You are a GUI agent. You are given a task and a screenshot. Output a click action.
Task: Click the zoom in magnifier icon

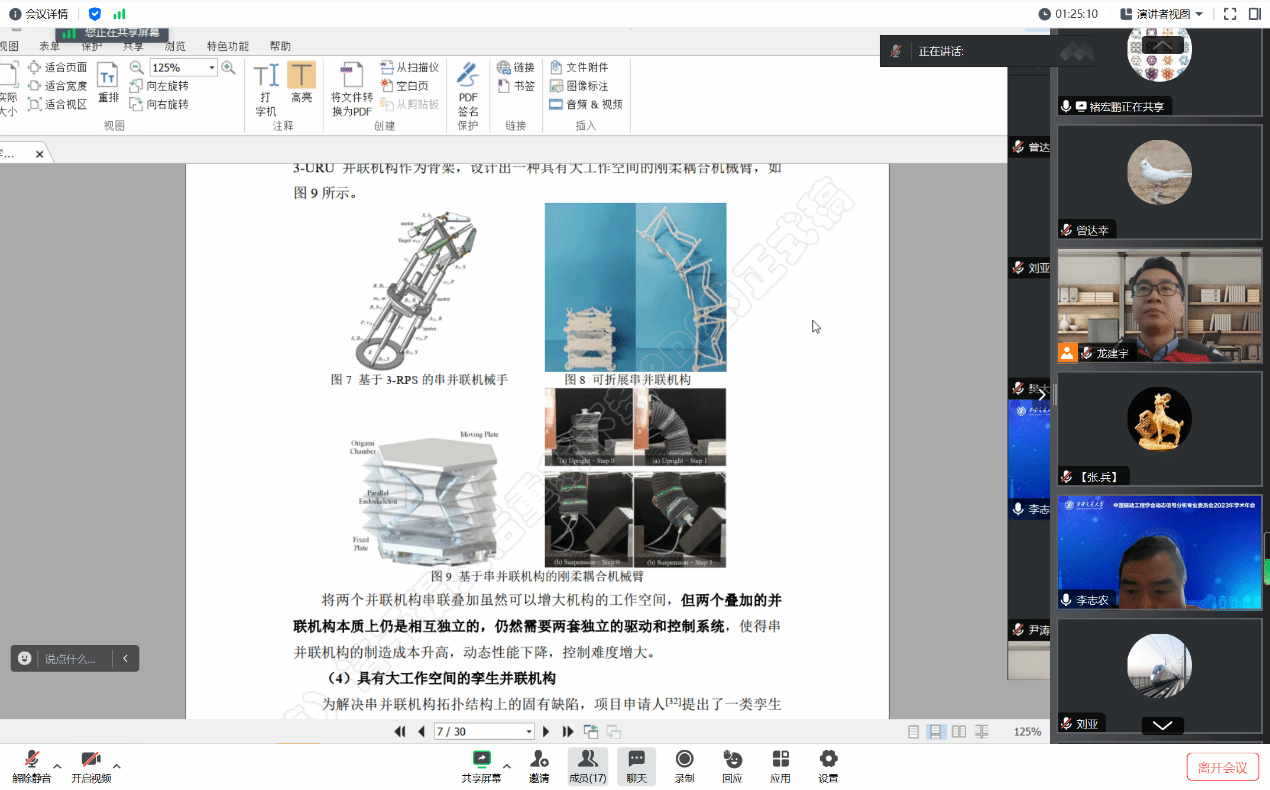tap(229, 68)
